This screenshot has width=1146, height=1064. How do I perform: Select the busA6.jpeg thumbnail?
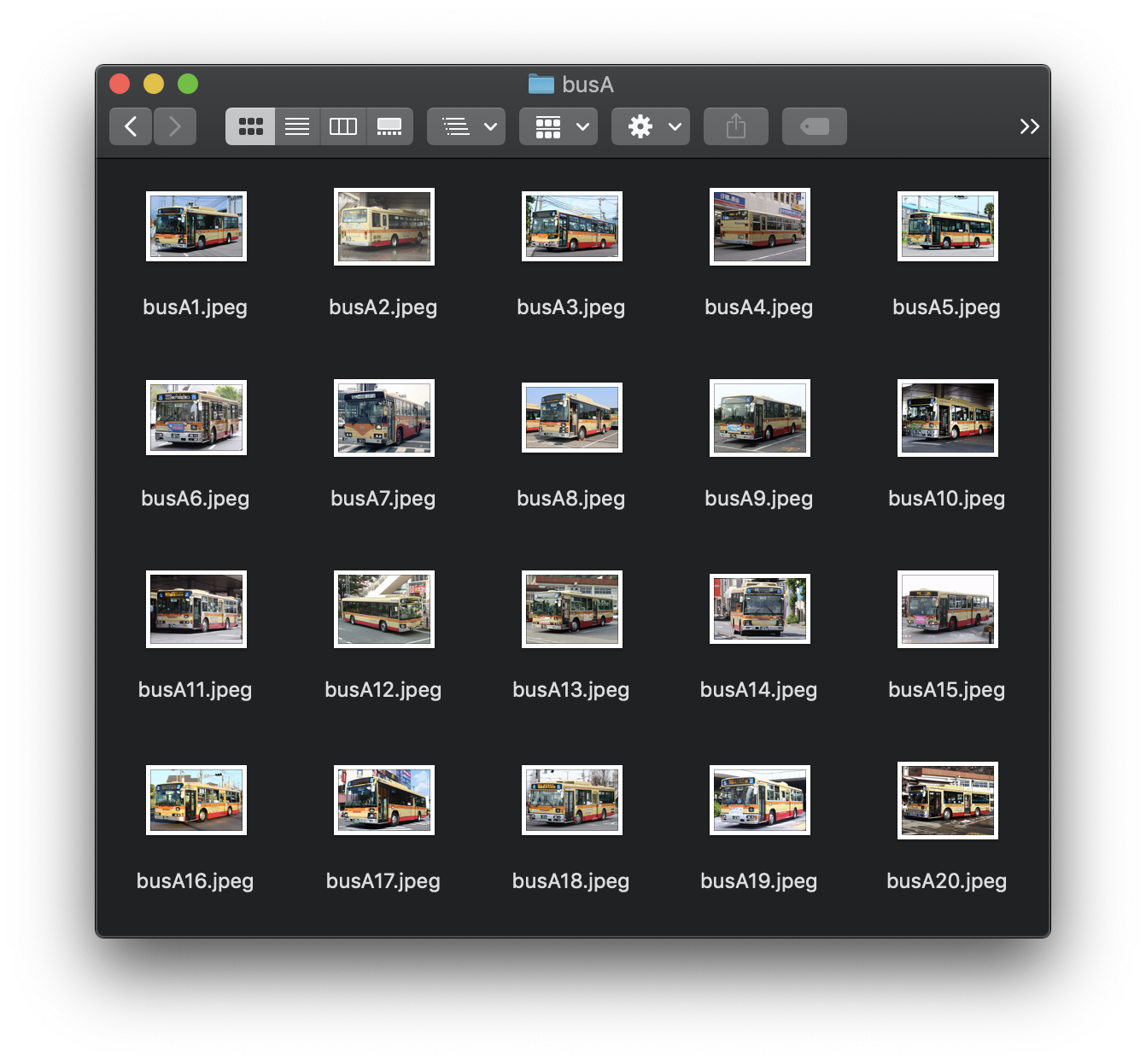click(196, 418)
